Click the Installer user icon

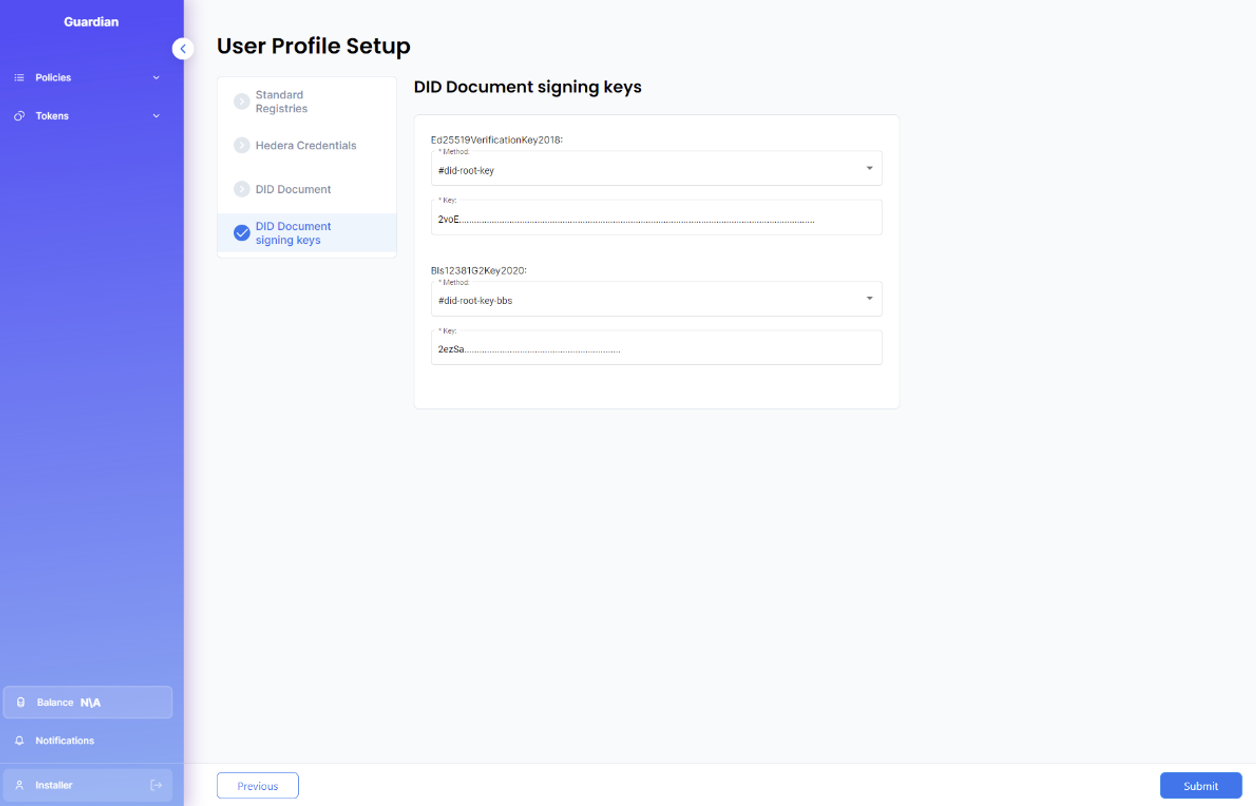(x=19, y=785)
